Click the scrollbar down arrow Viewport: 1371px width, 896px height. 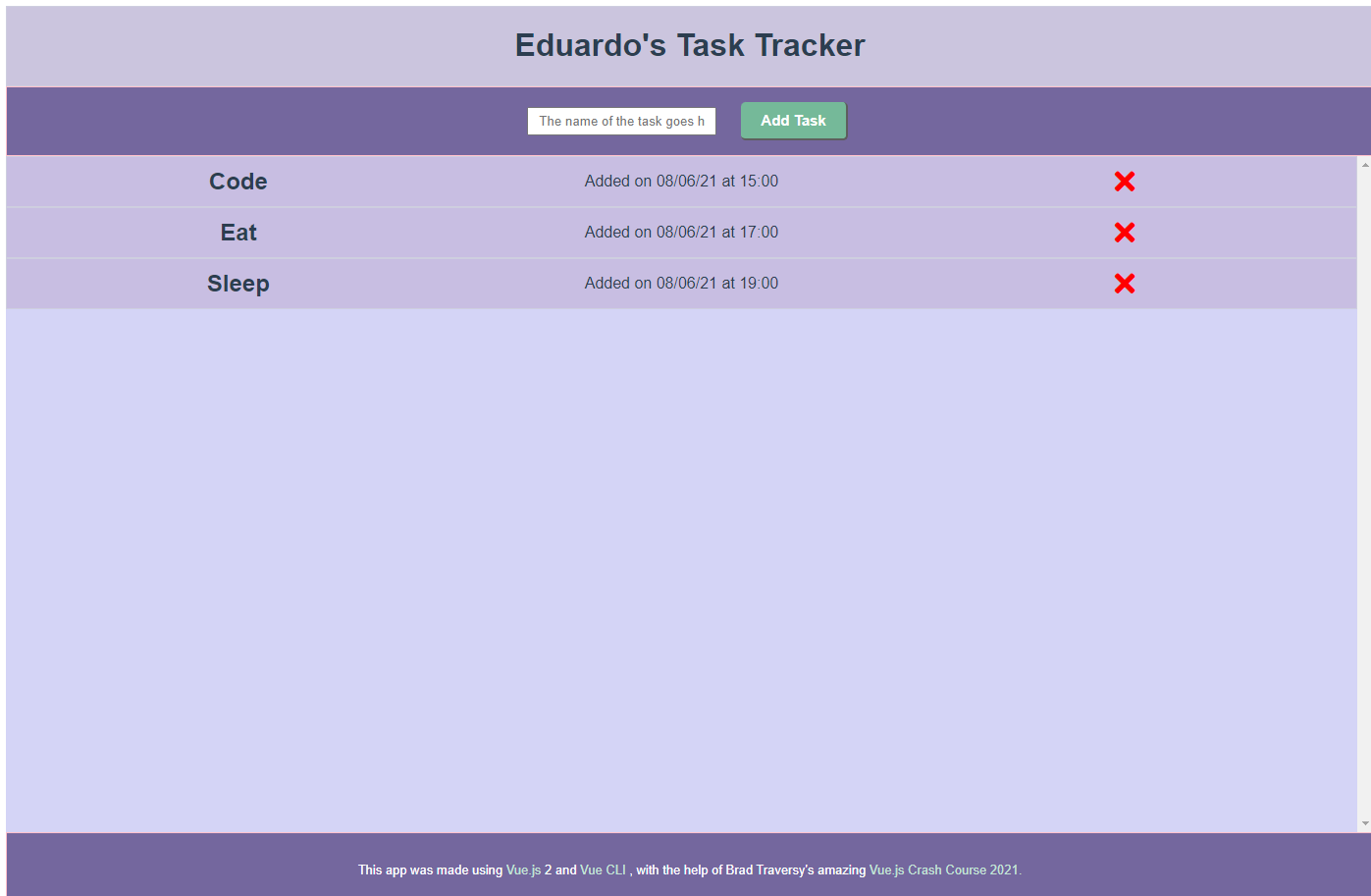[1364, 822]
